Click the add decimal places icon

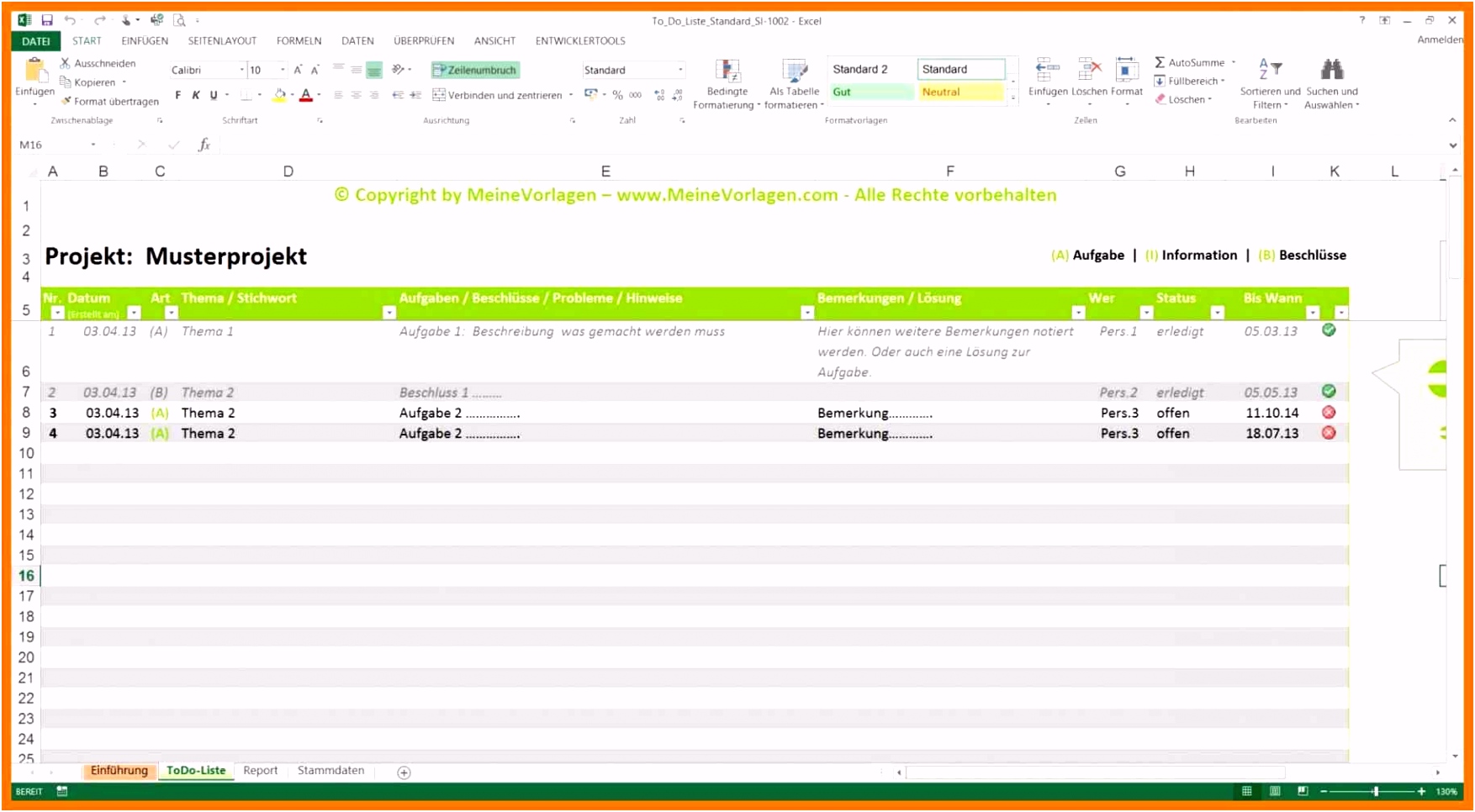(x=659, y=95)
